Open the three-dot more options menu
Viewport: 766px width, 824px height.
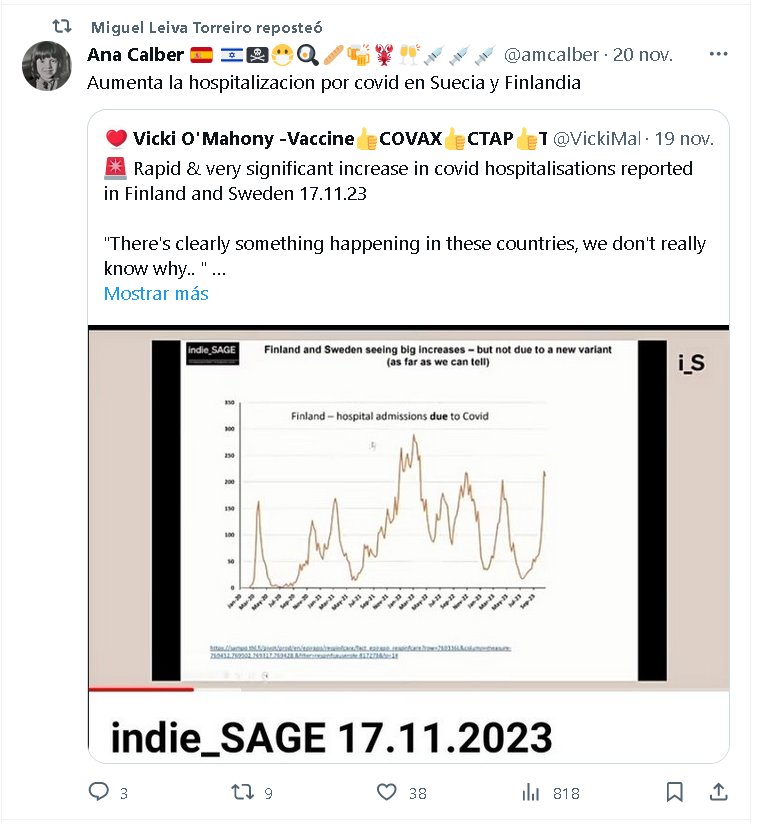tap(718, 54)
